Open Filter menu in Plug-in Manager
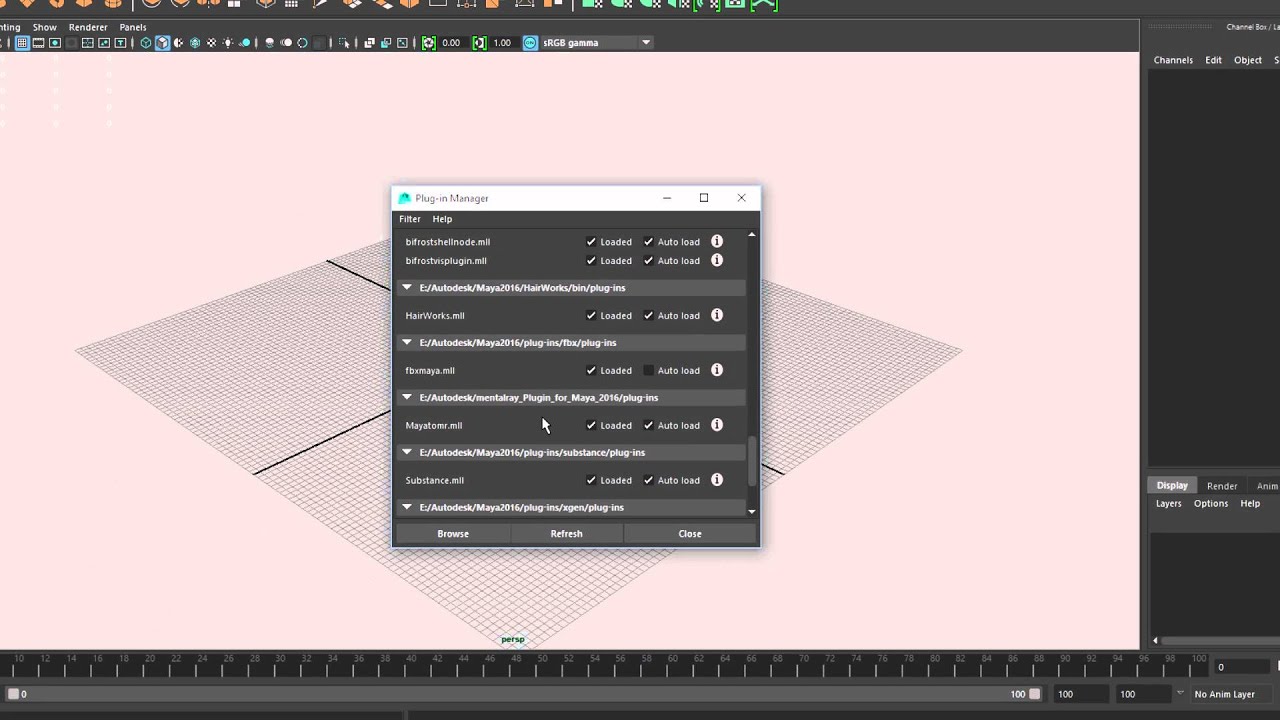This screenshot has width=1280, height=720. pyautogui.click(x=410, y=219)
